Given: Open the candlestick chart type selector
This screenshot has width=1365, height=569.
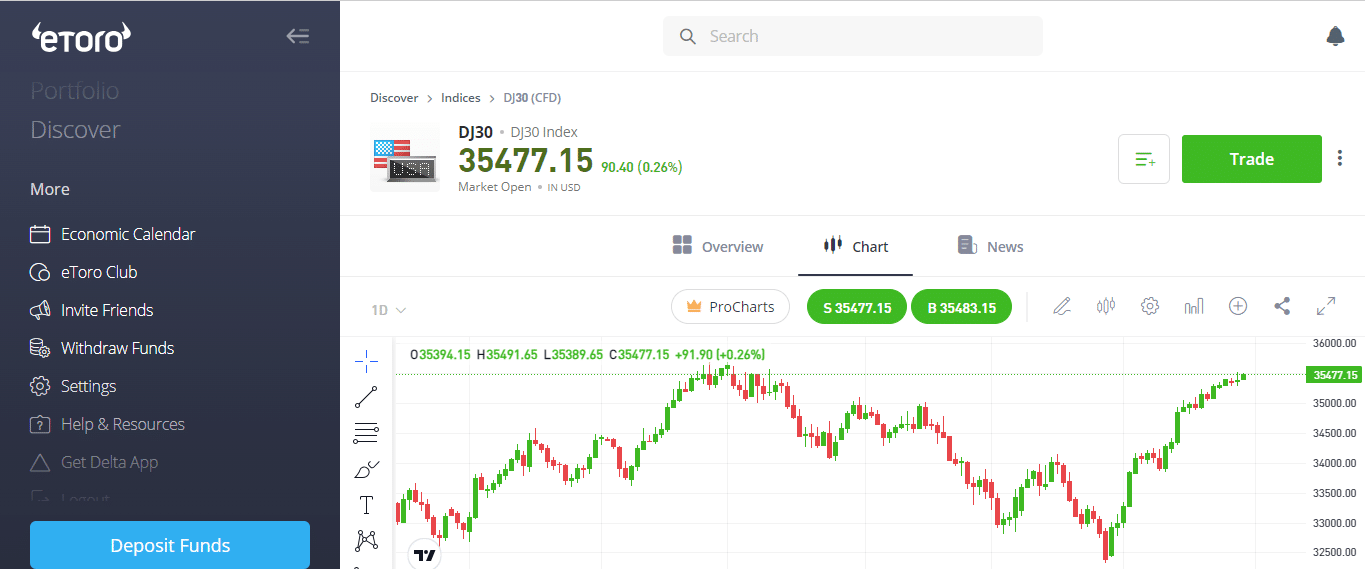Looking at the screenshot, I should point(1105,307).
